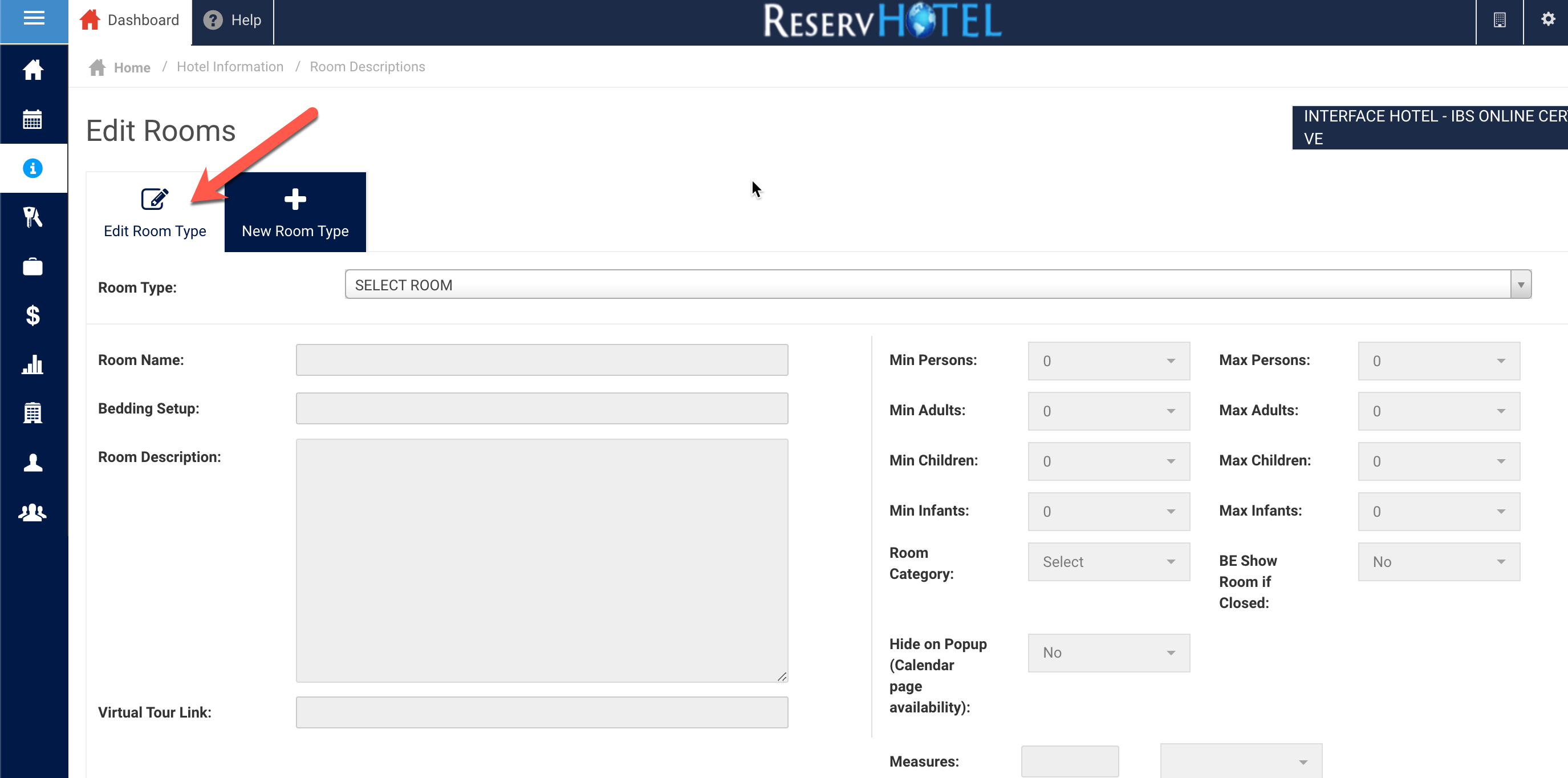
Task: Open the group users sidebar icon
Action: tap(33, 513)
